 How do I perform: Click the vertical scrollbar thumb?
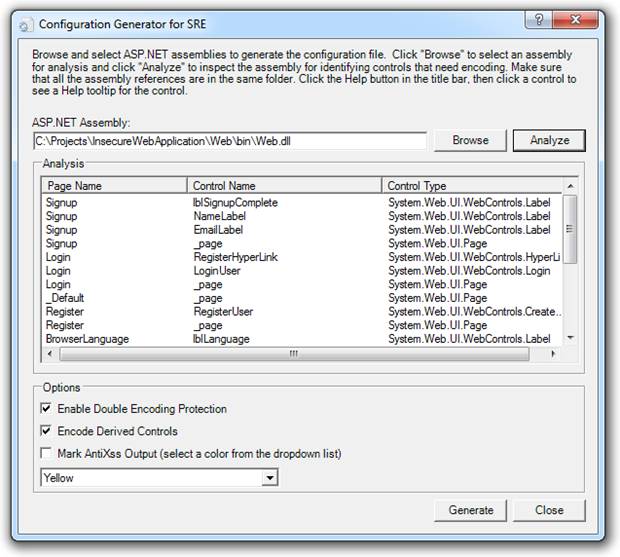(570, 229)
